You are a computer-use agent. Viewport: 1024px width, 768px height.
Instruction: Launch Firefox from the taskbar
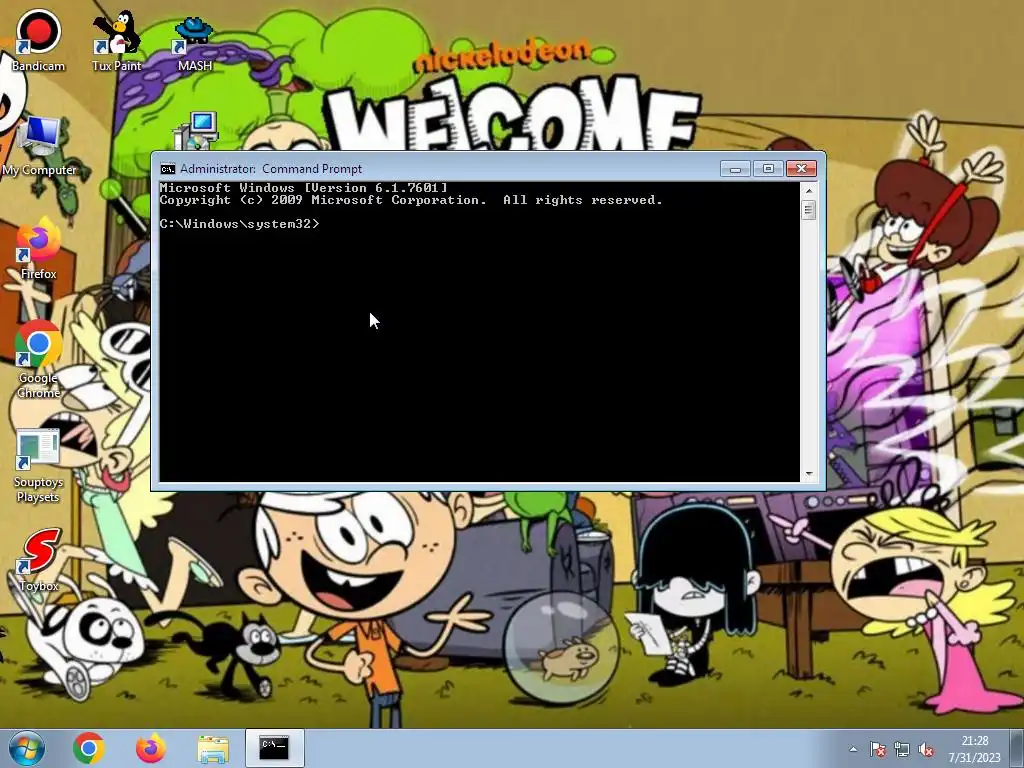click(151, 748)
